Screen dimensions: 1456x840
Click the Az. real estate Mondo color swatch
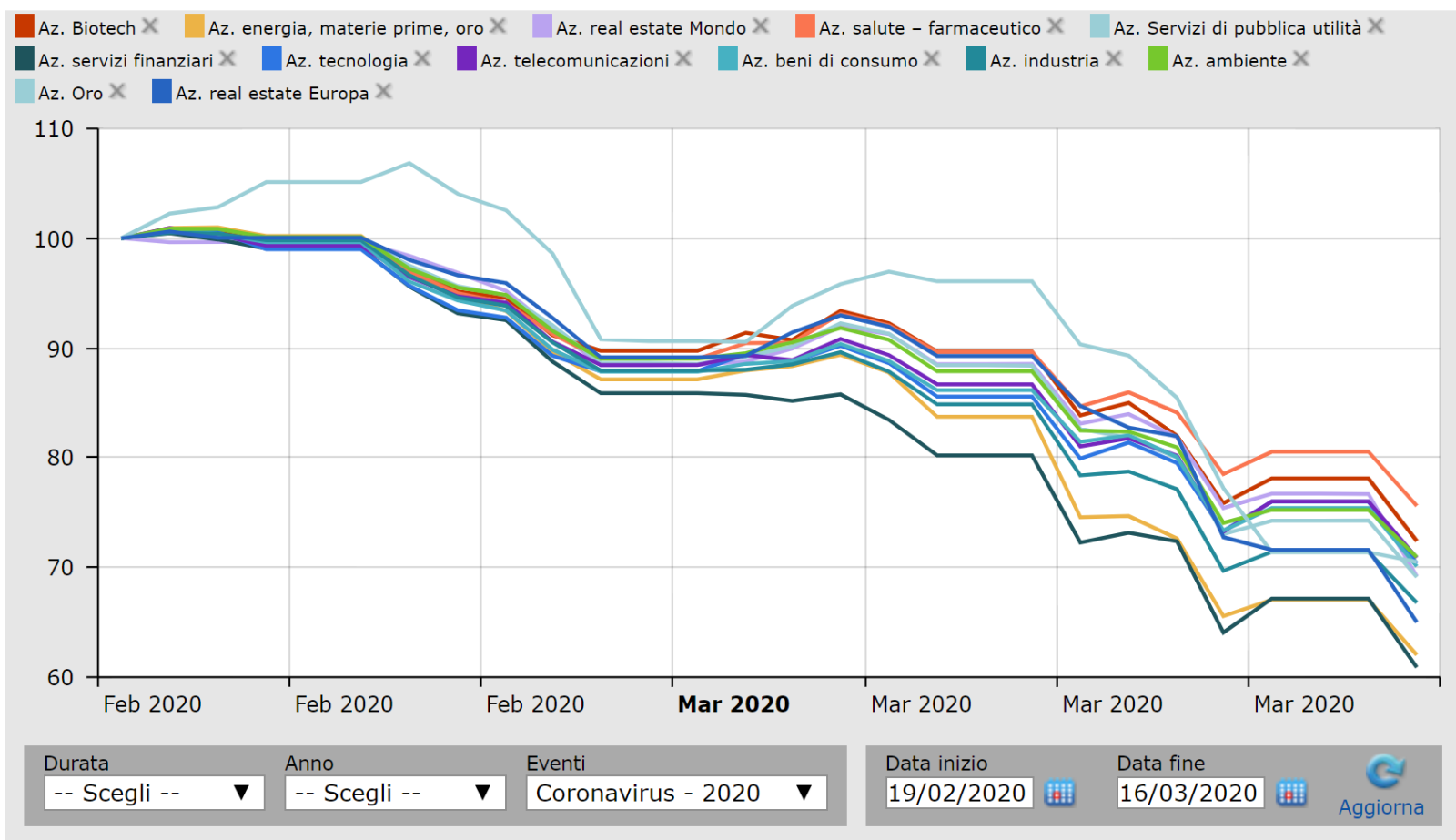point(542,26)
